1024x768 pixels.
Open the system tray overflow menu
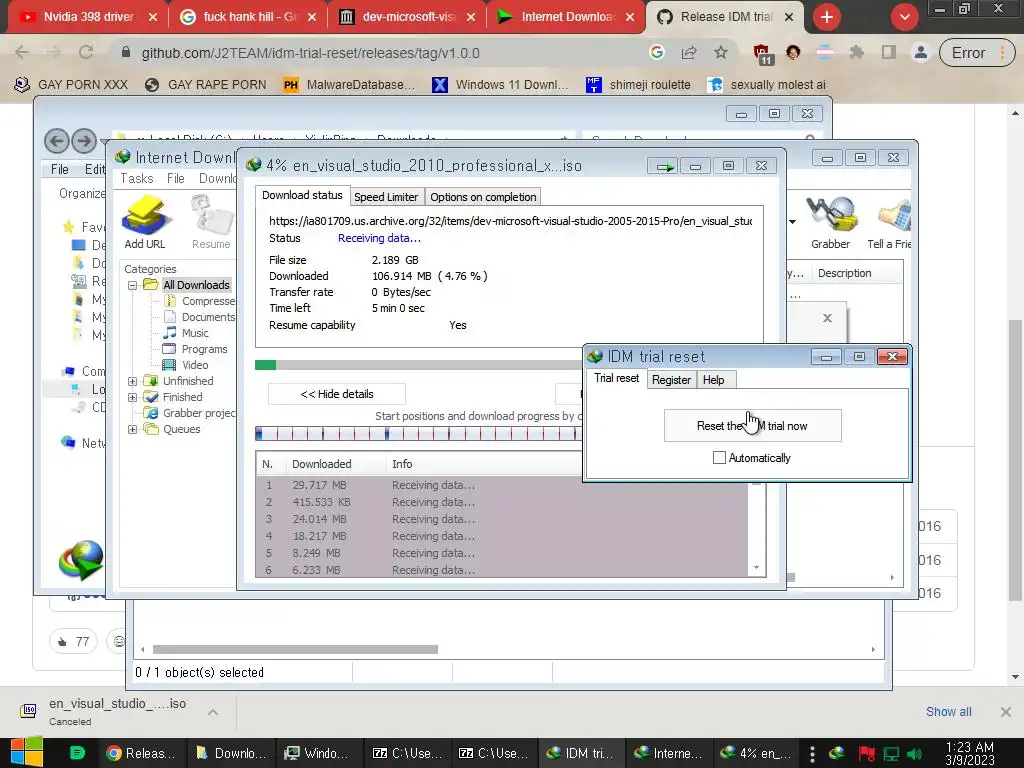(x=812, y=754)
